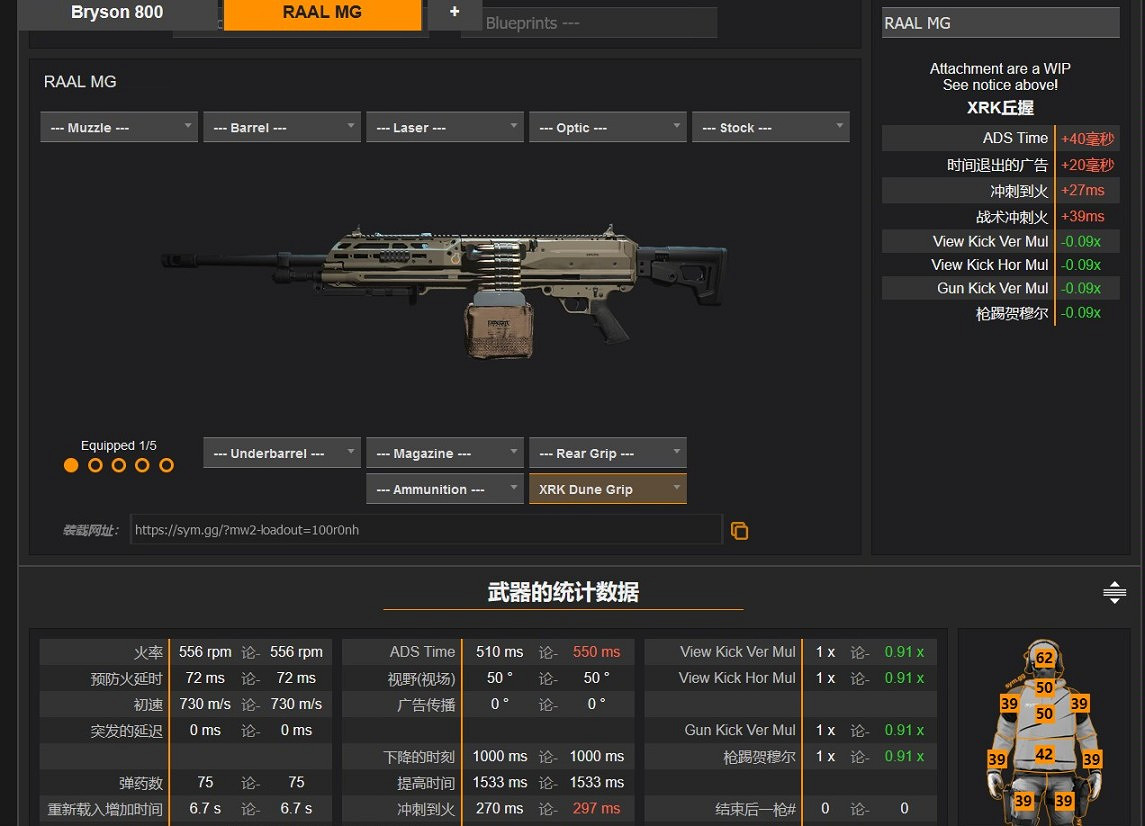
Task: Open the Ammunition dropdown
Action: click(x=444, y=489)
